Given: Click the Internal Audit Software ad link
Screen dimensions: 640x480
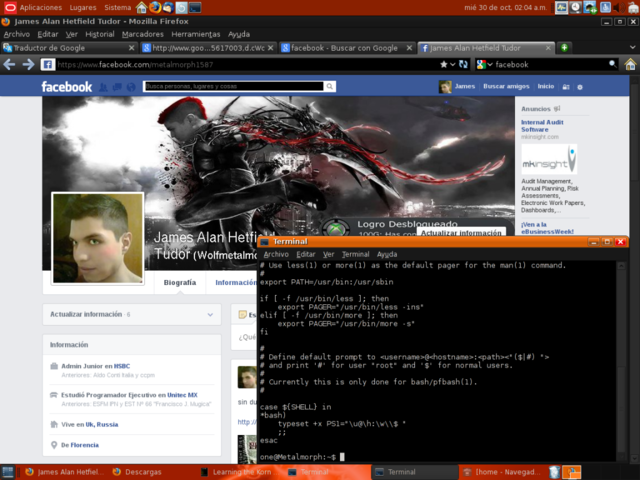Looking at the screenshot, I should tap(542, 126).
